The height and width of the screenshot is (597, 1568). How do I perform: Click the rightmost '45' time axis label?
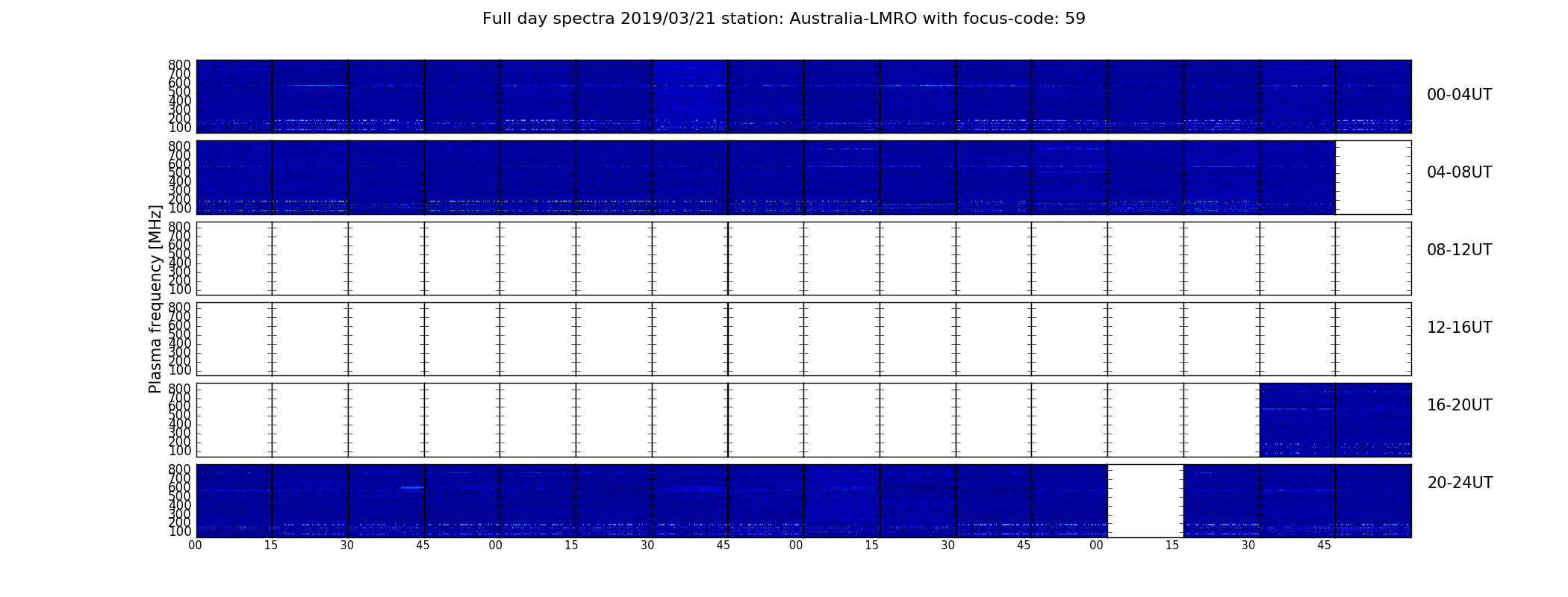(x=1325, y=546)
